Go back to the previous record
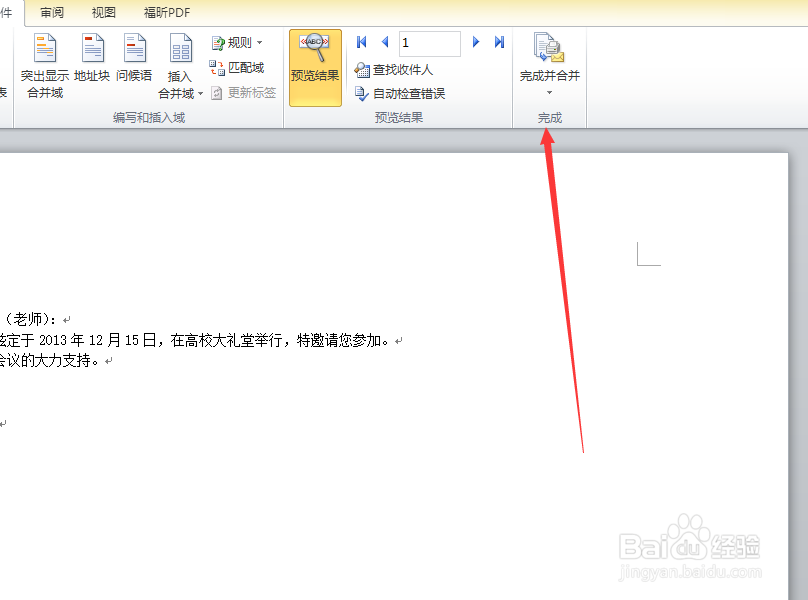Image resolution: width=808 pixels, height=600 pixels. coord(385,42)
